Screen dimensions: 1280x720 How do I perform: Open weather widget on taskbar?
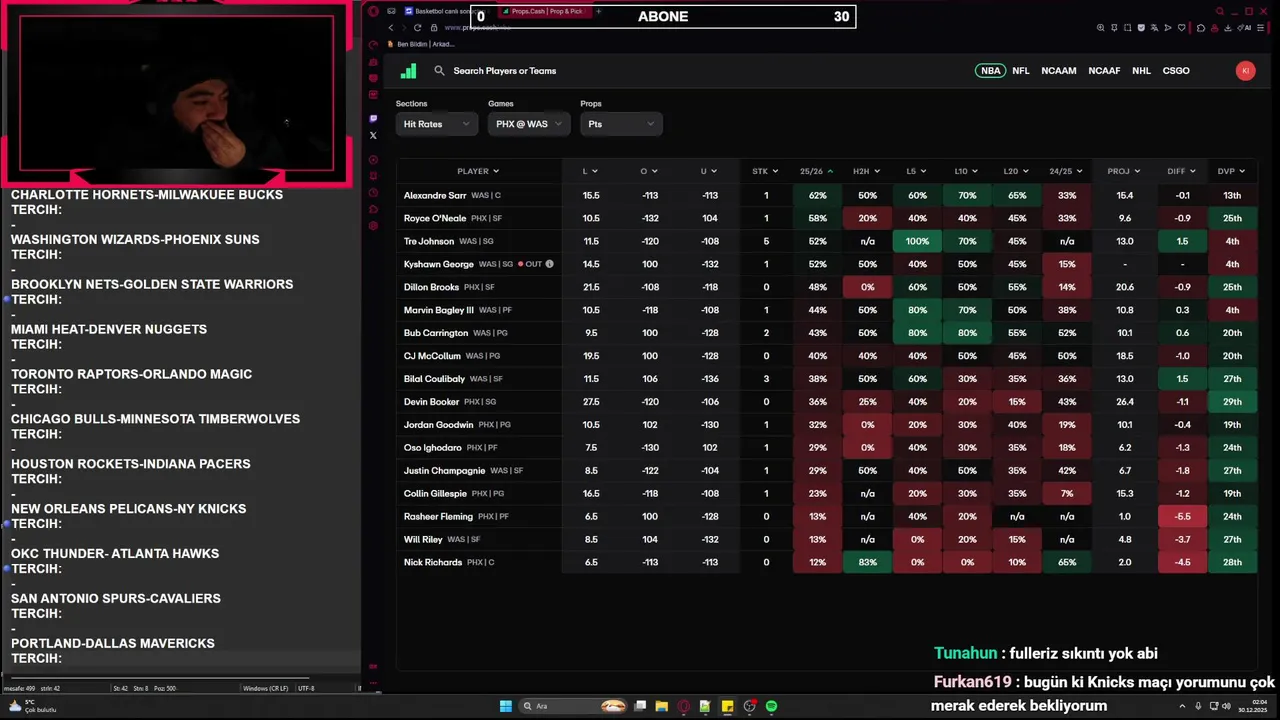(32, 706)
